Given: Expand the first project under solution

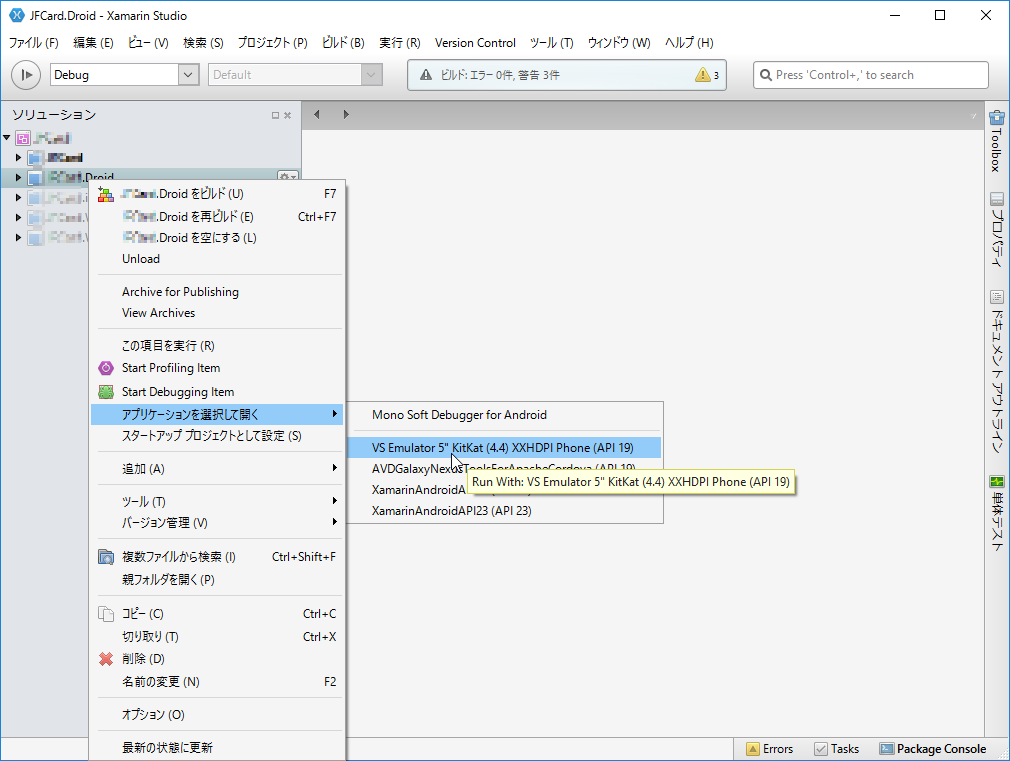Looking at the screenshot, I should [x=18, y=157].
